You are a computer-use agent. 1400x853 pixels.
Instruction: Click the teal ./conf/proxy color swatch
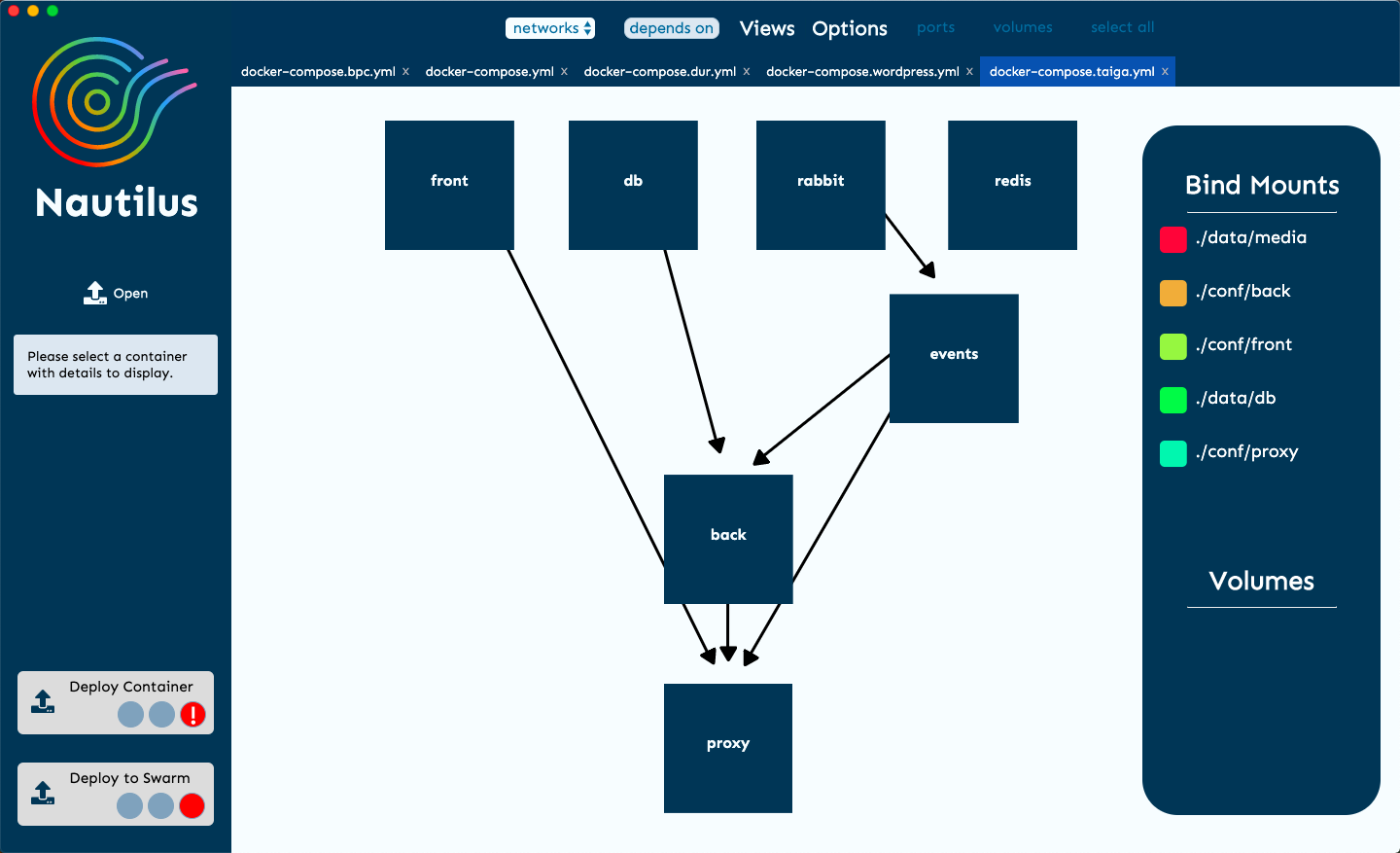pos(1173,453)
